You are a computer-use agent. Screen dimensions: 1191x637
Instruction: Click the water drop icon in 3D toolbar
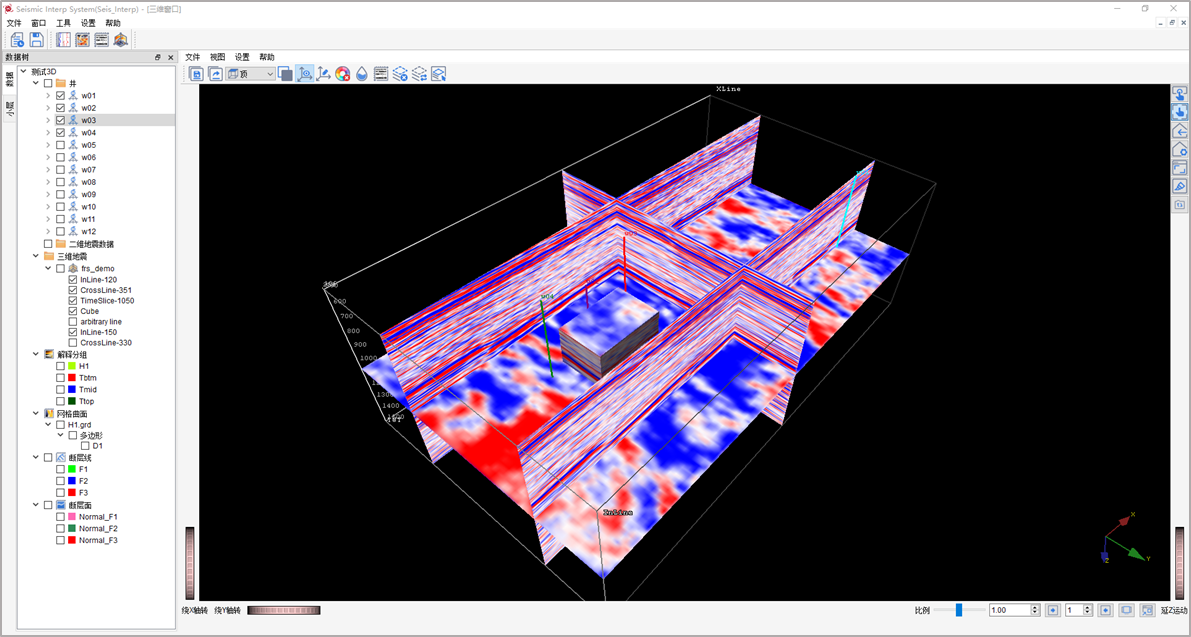coord(362,74)
